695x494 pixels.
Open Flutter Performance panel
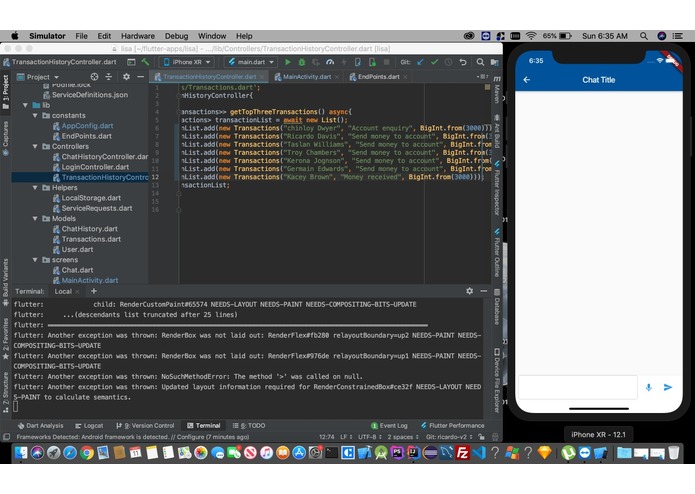453,425
